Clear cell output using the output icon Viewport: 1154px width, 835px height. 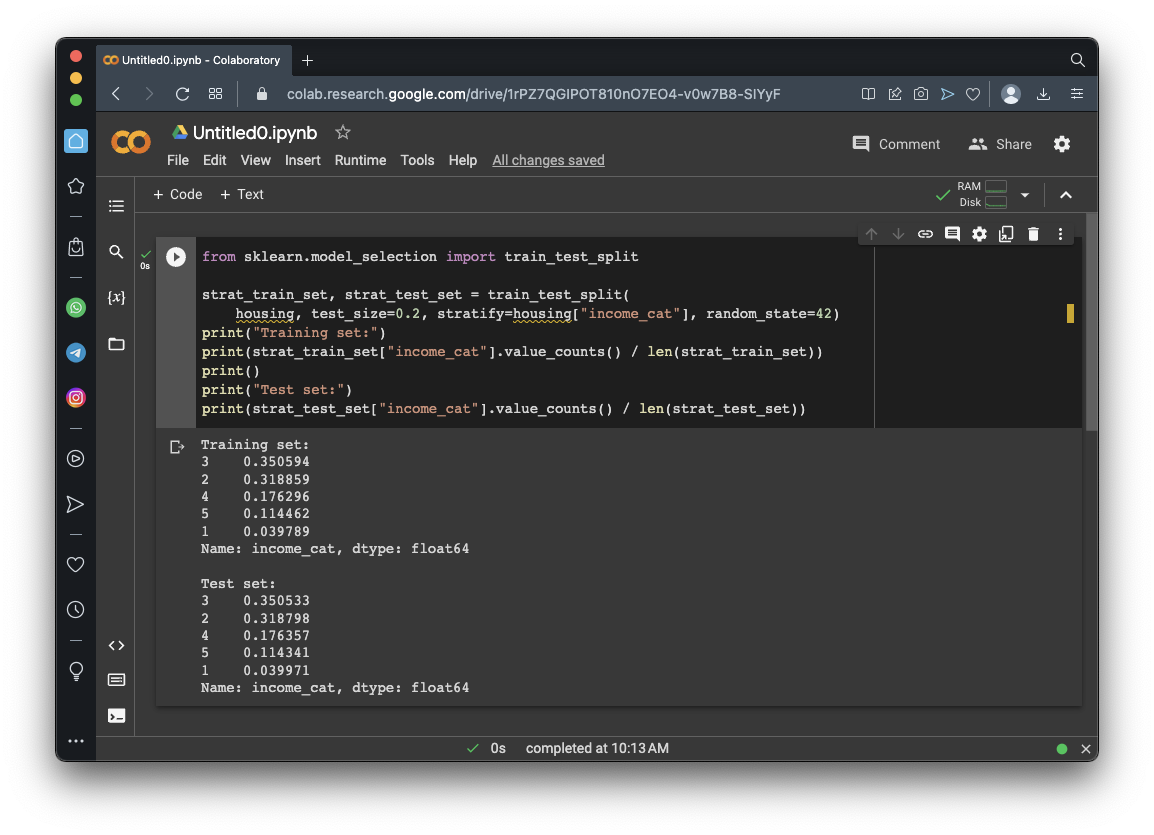tap(177, 447)
